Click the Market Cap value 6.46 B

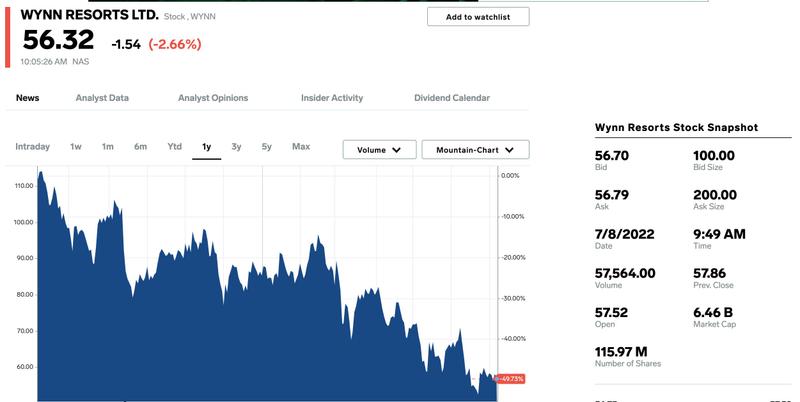(x=713, y=313)
